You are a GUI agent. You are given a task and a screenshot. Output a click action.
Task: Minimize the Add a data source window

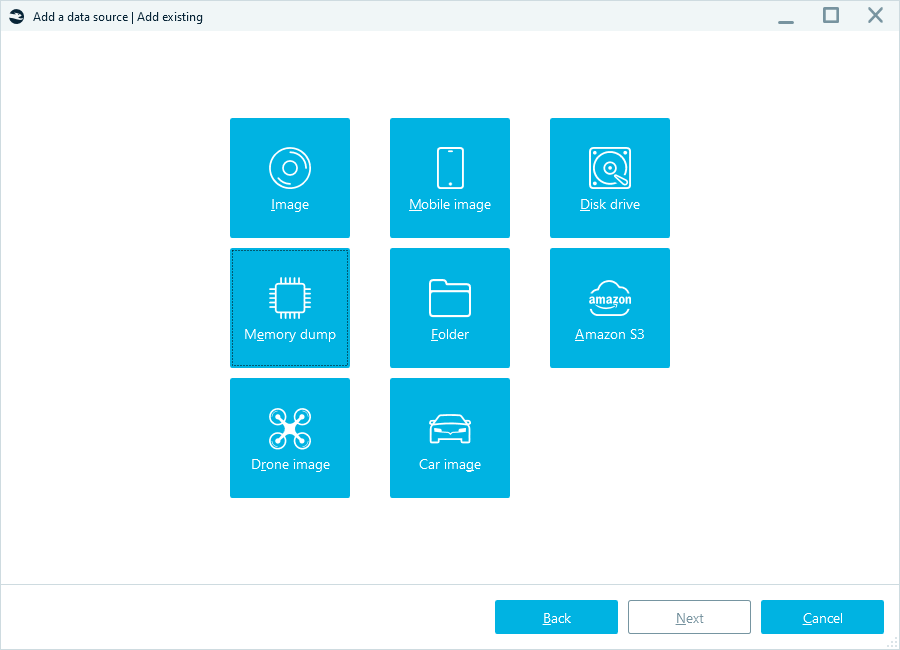(x=786, y=16)
